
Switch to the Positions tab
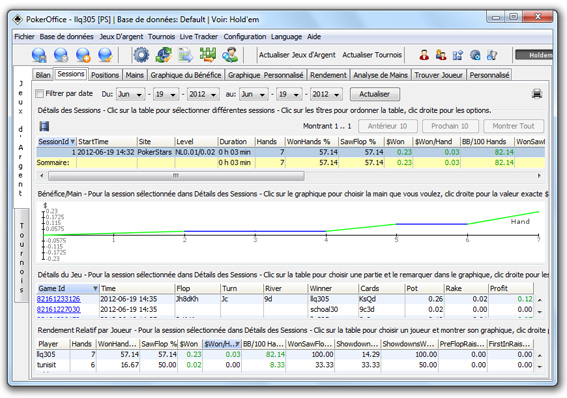coord(105,75)
